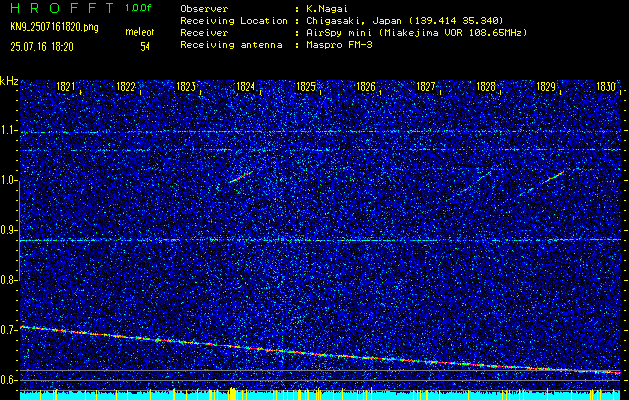Click the 0.9 kHz axis label

click(x=8, y=230)
